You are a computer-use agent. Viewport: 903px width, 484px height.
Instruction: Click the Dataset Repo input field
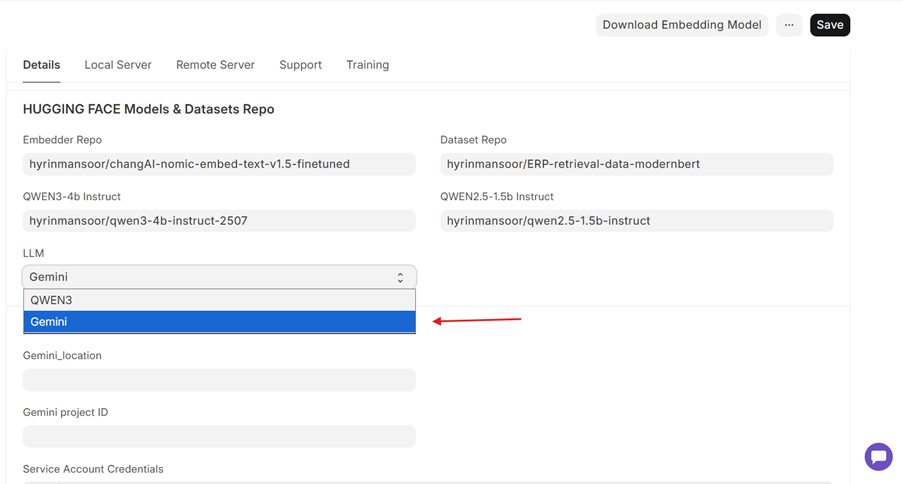click(636, 164)
